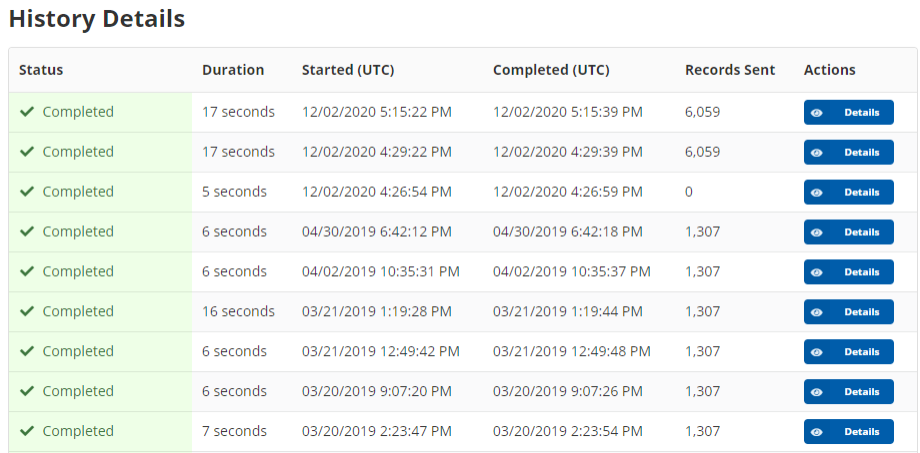920x453 pixels.
Task: Click eye icon for 04/02/2019 run
Action: (817, 273)
